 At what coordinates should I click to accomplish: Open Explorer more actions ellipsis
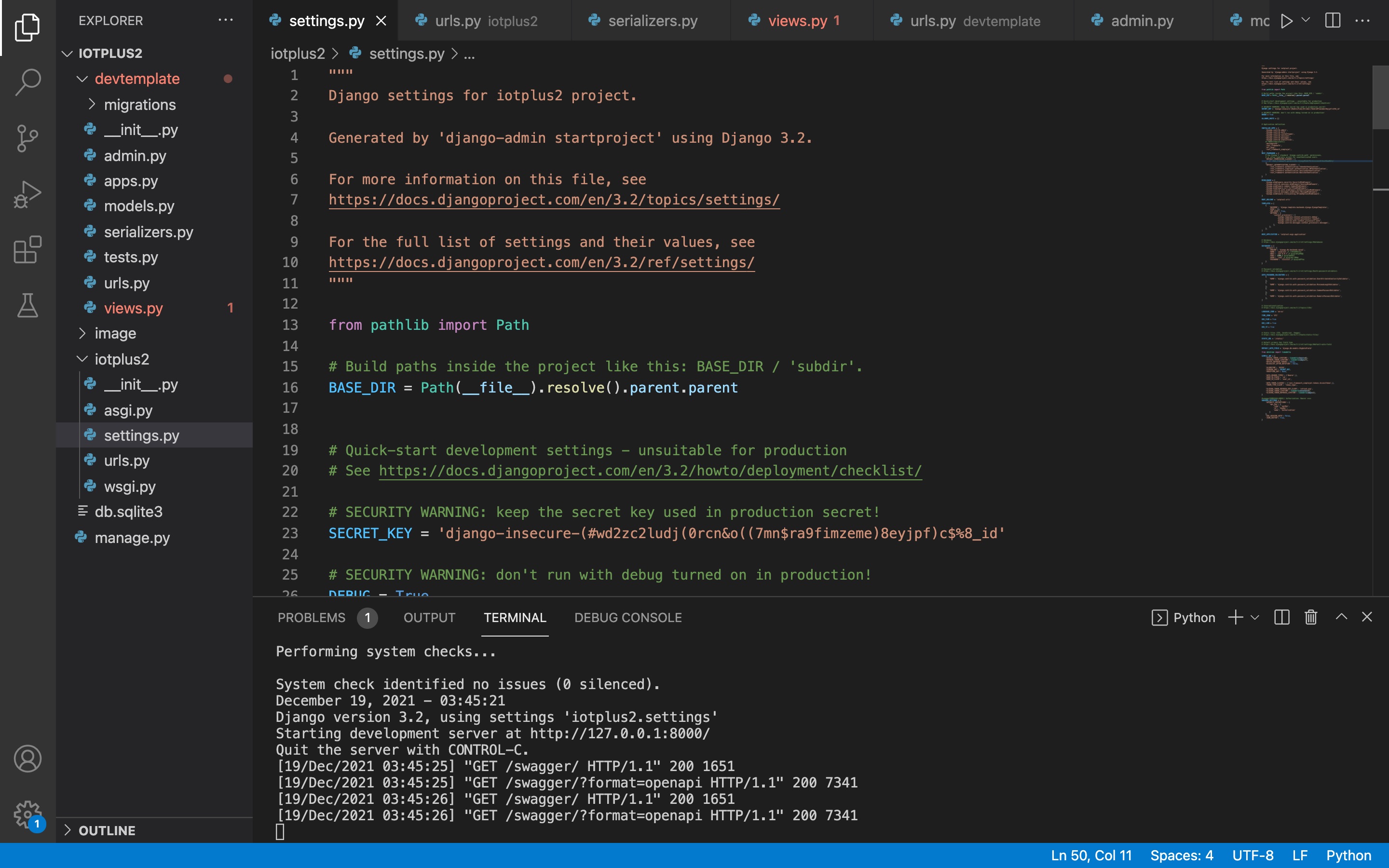click(226, 20)
